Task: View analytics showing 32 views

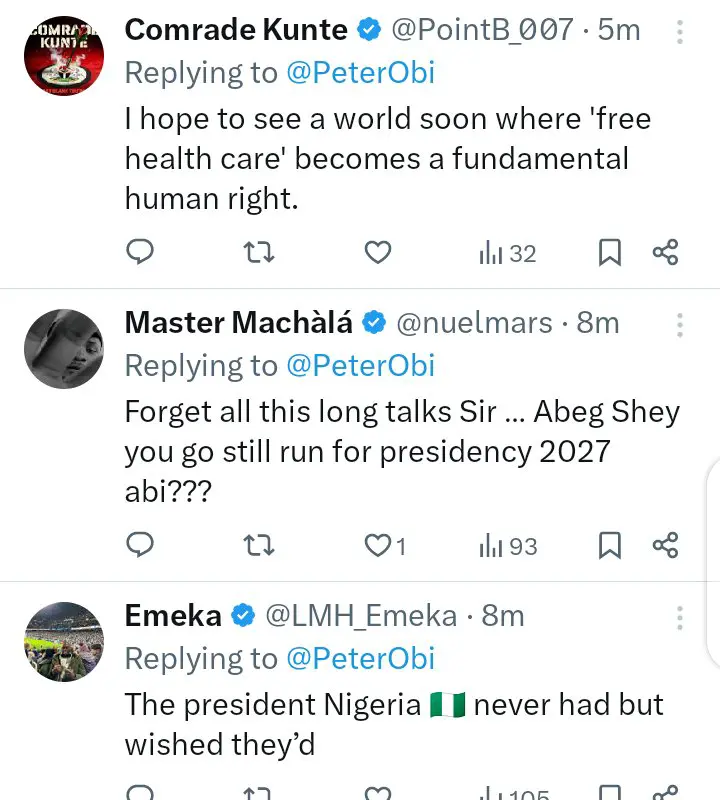Action: tap(508, 253)
